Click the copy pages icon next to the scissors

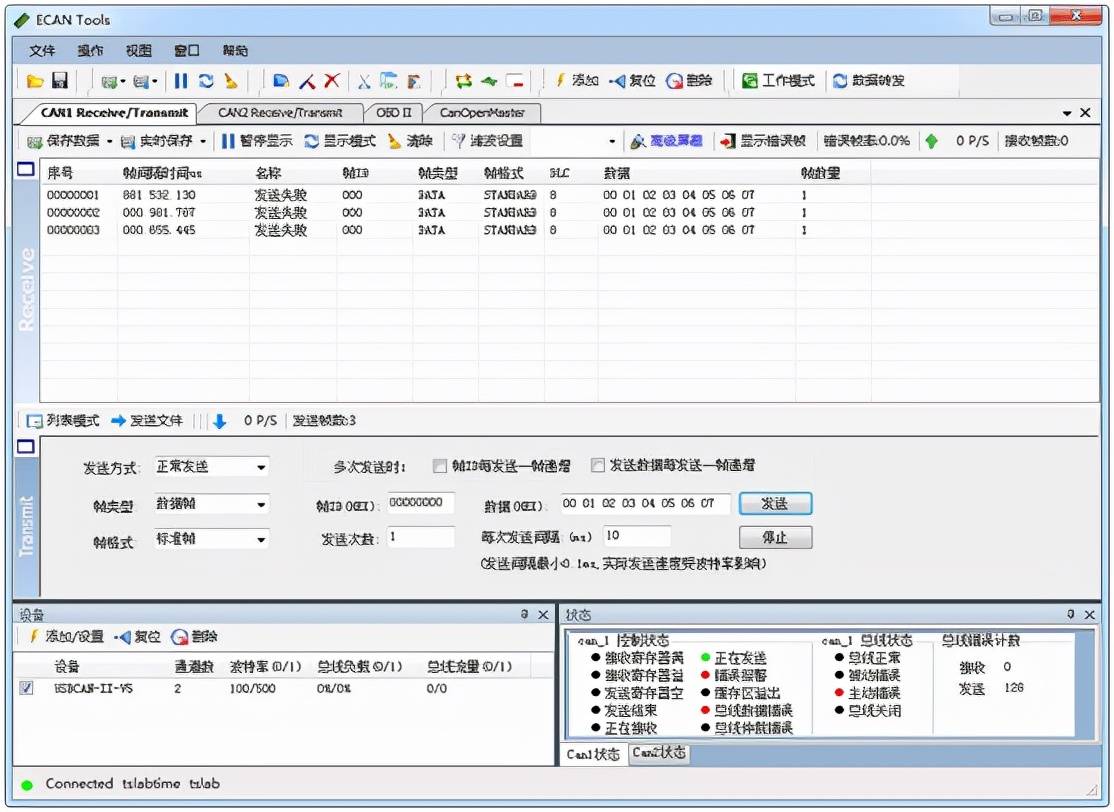(x=389, y=81)
